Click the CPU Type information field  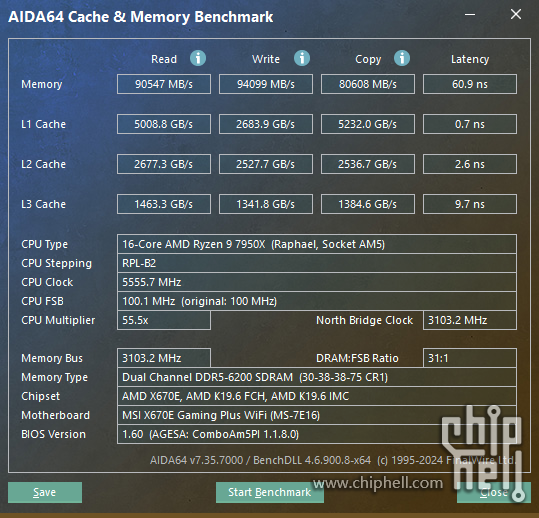[317, 244]
